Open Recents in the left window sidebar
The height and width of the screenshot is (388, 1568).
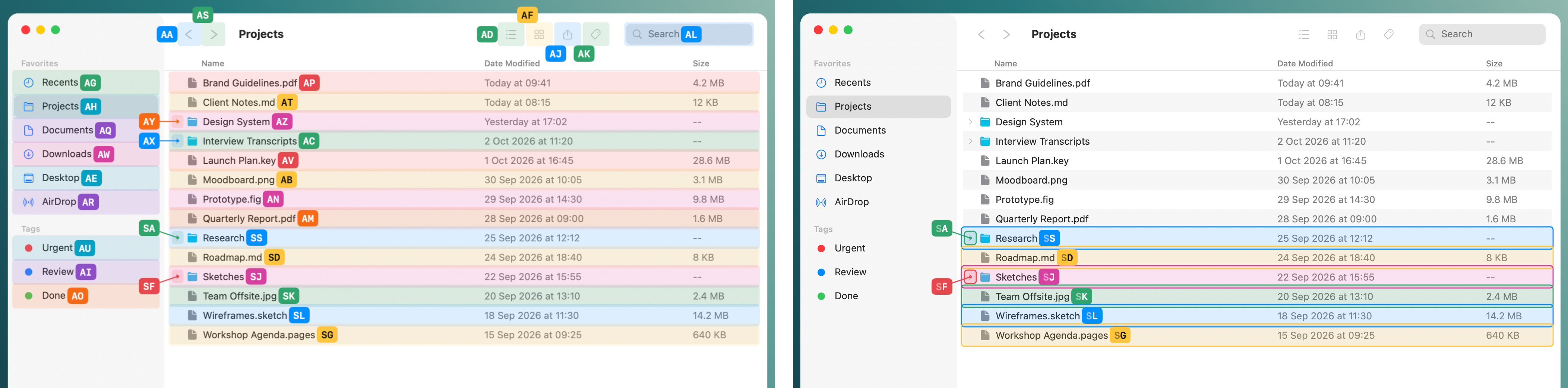[x=86, y=82]
